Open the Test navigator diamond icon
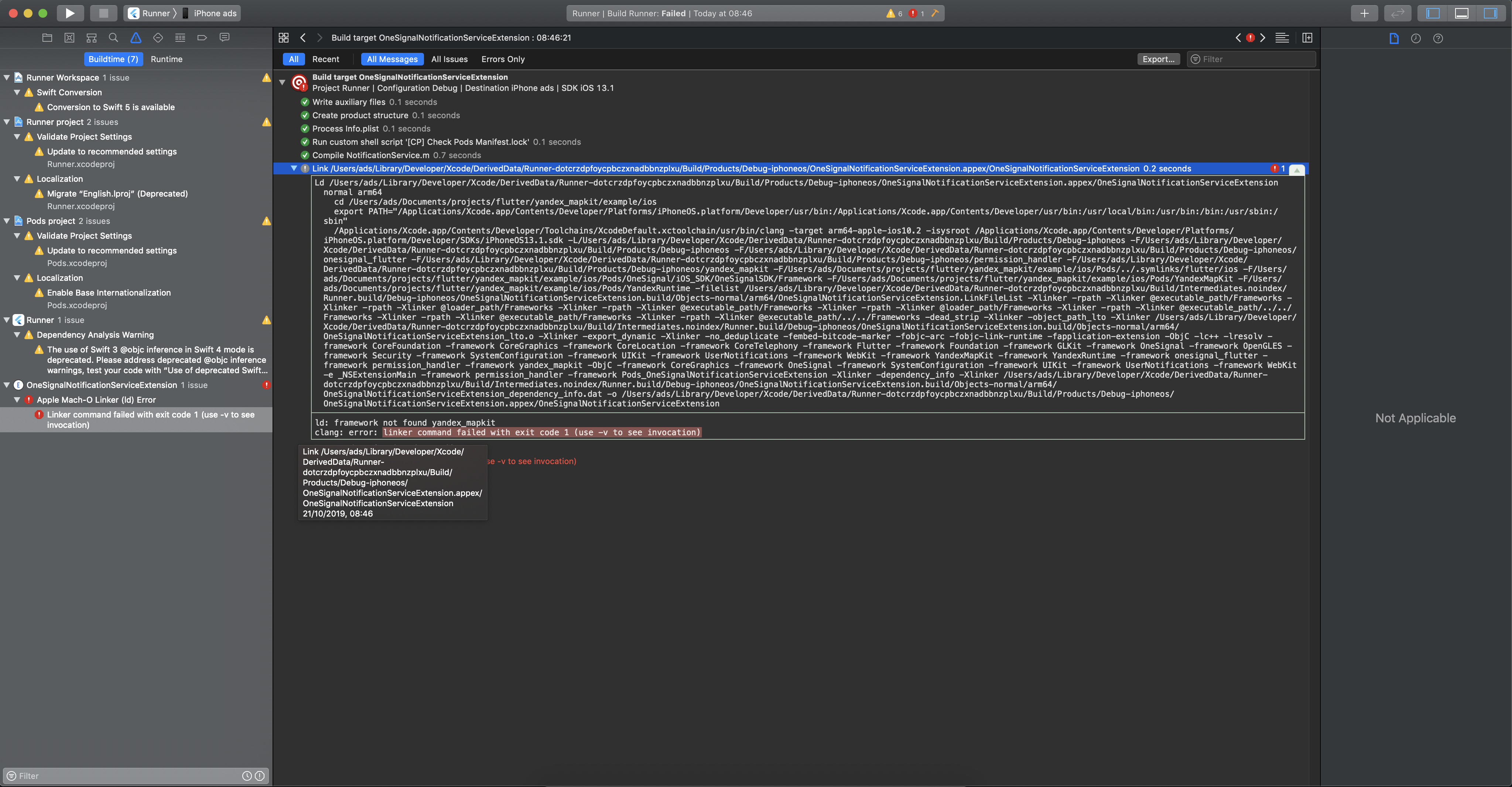The image size is (1512, 787). 158,38
